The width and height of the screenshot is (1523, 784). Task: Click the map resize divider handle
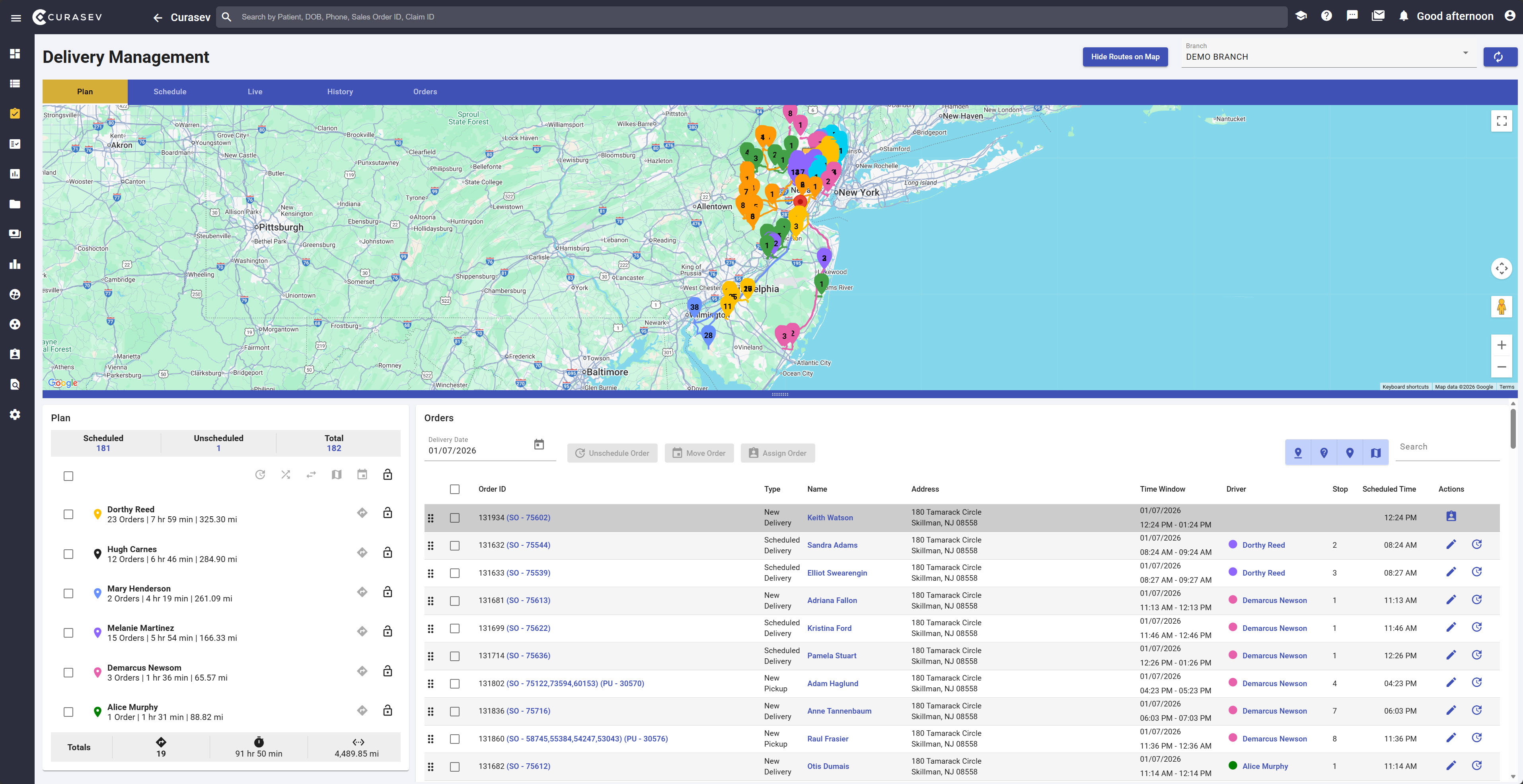[x=779, y=394]
